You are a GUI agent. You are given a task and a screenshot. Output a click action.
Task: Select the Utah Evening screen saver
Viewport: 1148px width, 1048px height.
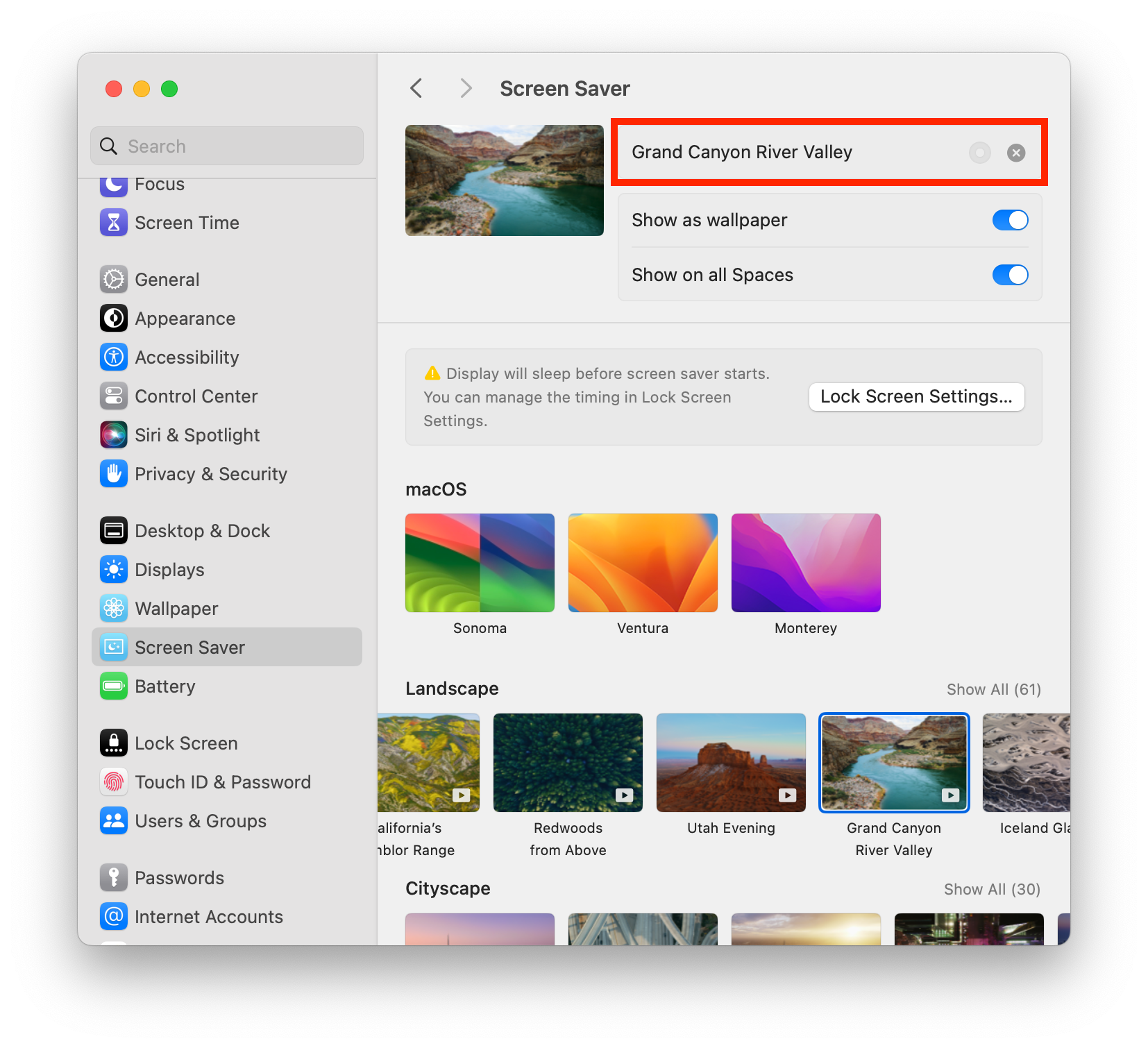point(731,763)
